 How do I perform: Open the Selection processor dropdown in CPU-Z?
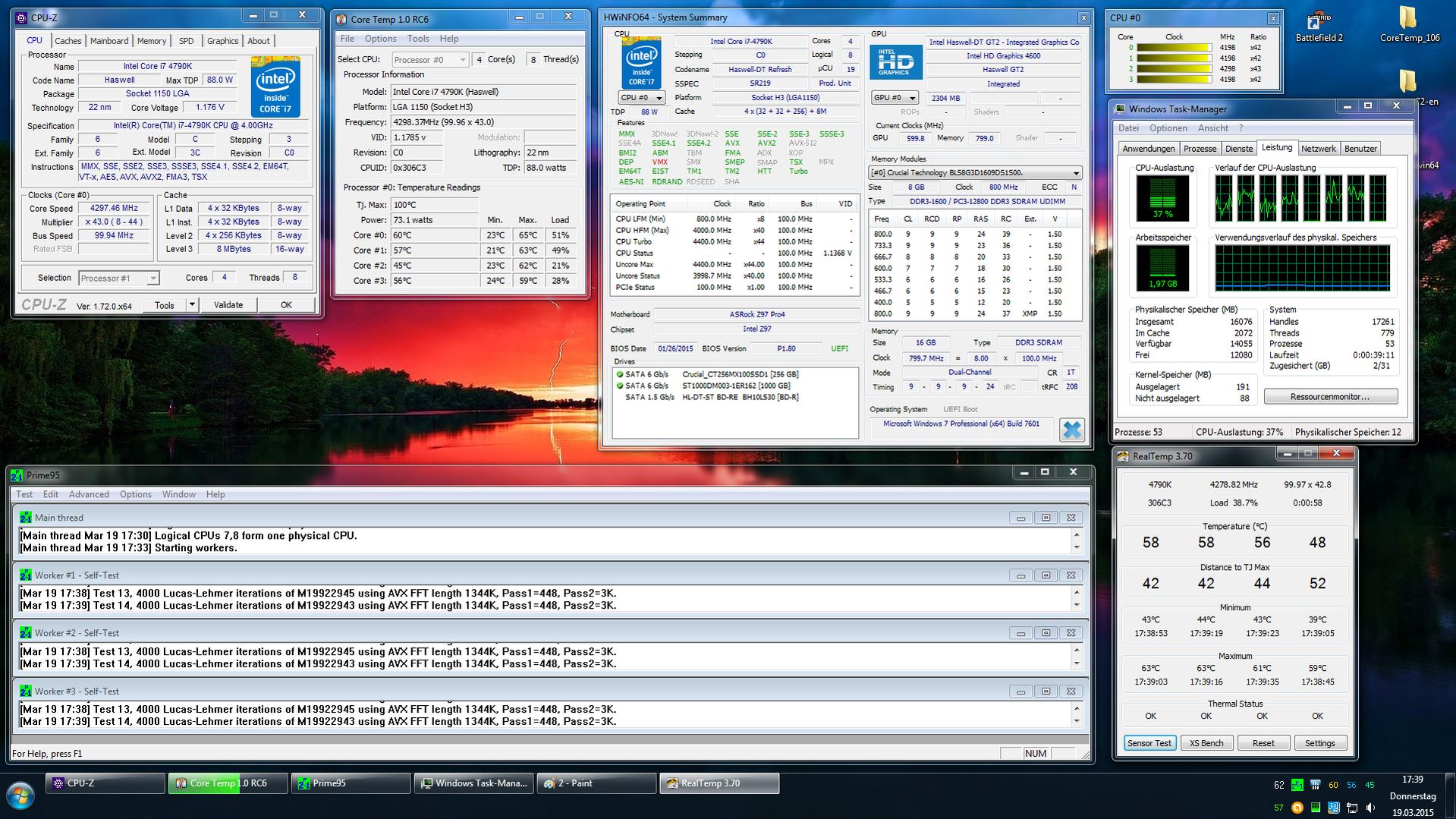click(119, 278)
